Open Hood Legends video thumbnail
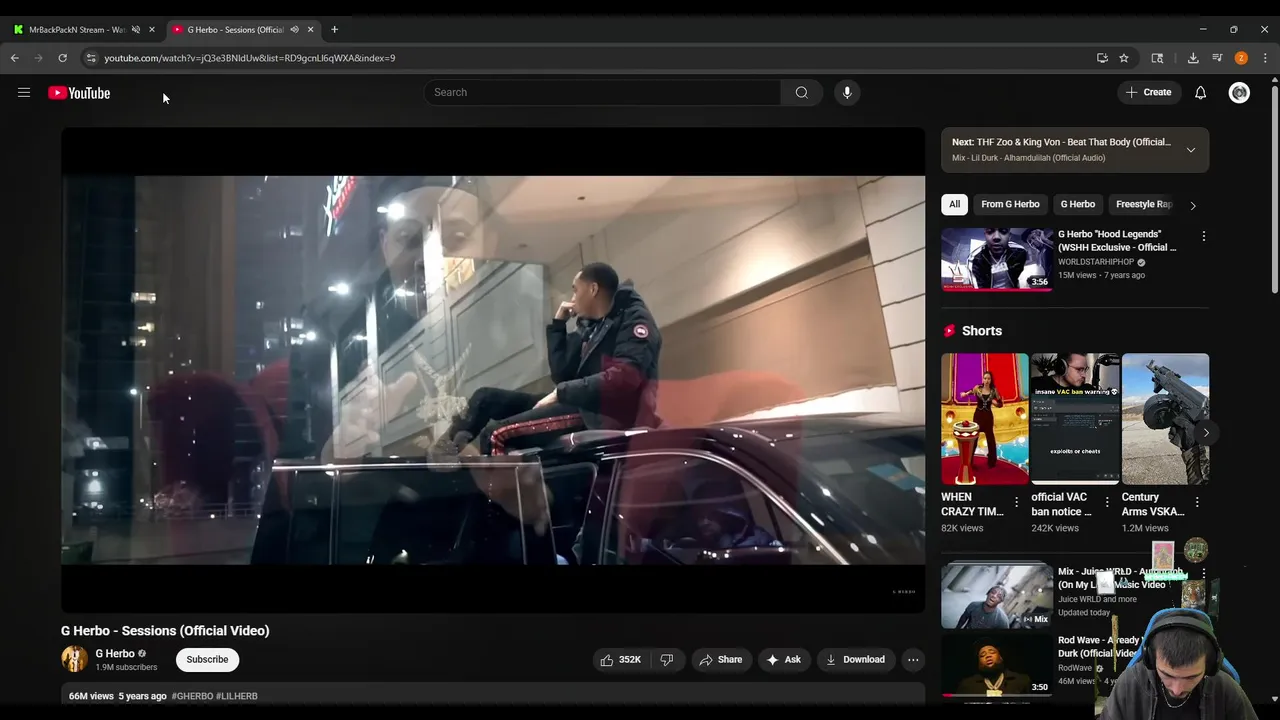 997,259
